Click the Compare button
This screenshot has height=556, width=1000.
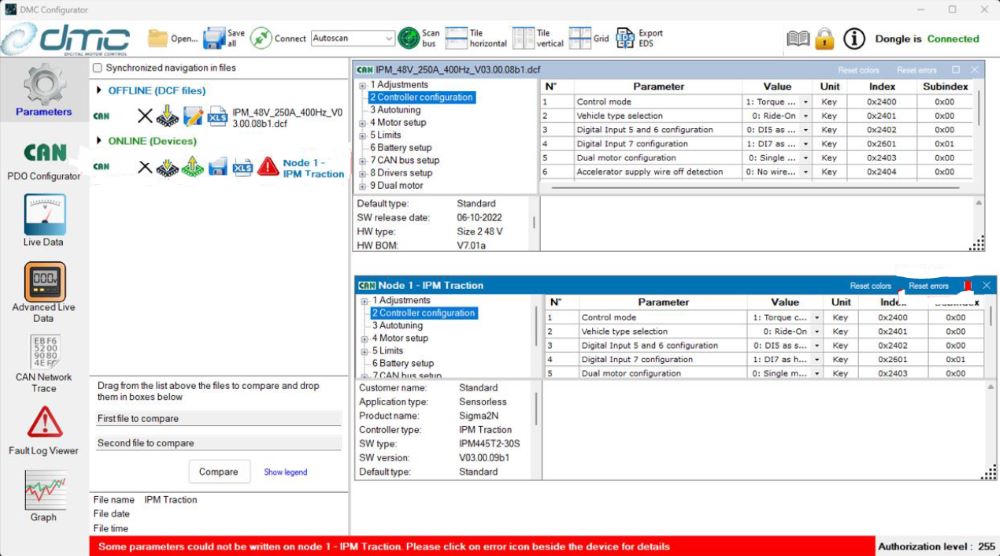click(219, 472)
